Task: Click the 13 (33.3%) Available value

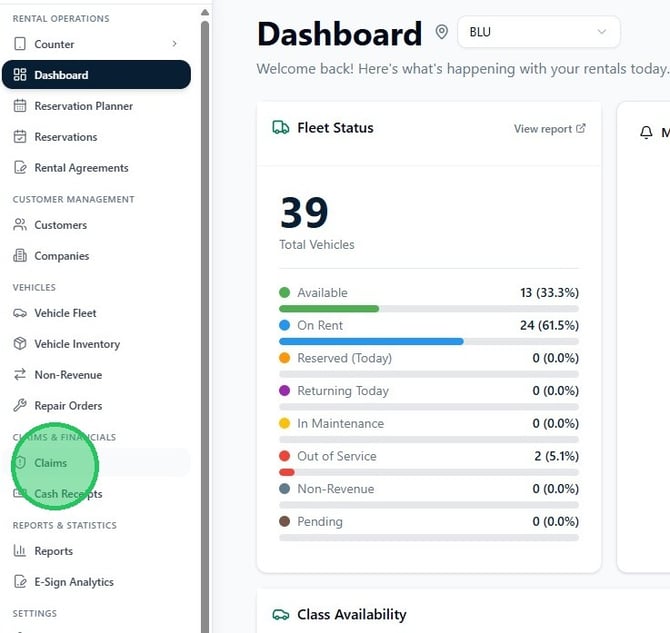Action: pos(549,292)
